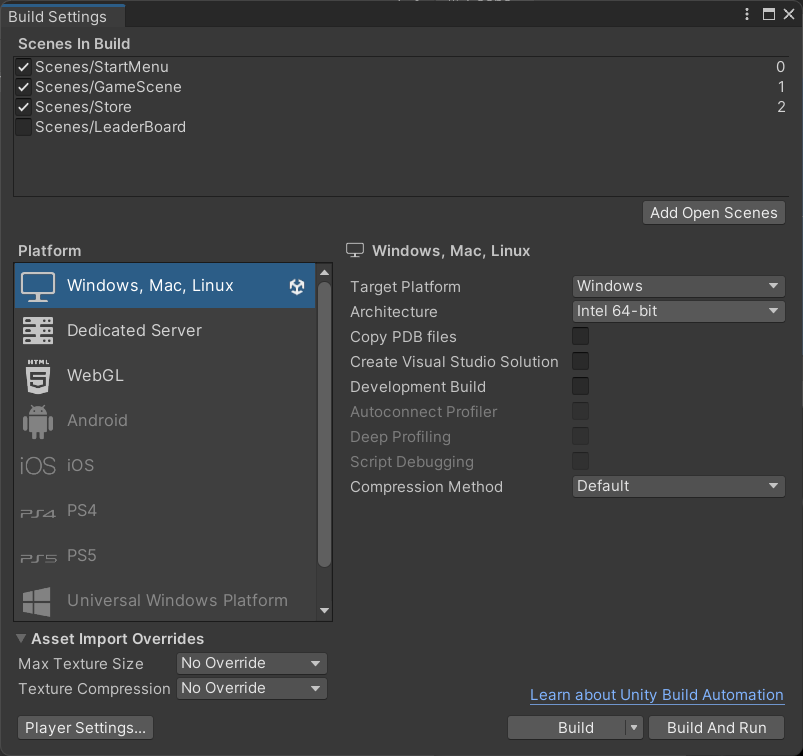Image resolution: width=803 pixels, height=756 pixels.
Task: Click the platform list scroll-up arrow
Action: pos(324,272)
